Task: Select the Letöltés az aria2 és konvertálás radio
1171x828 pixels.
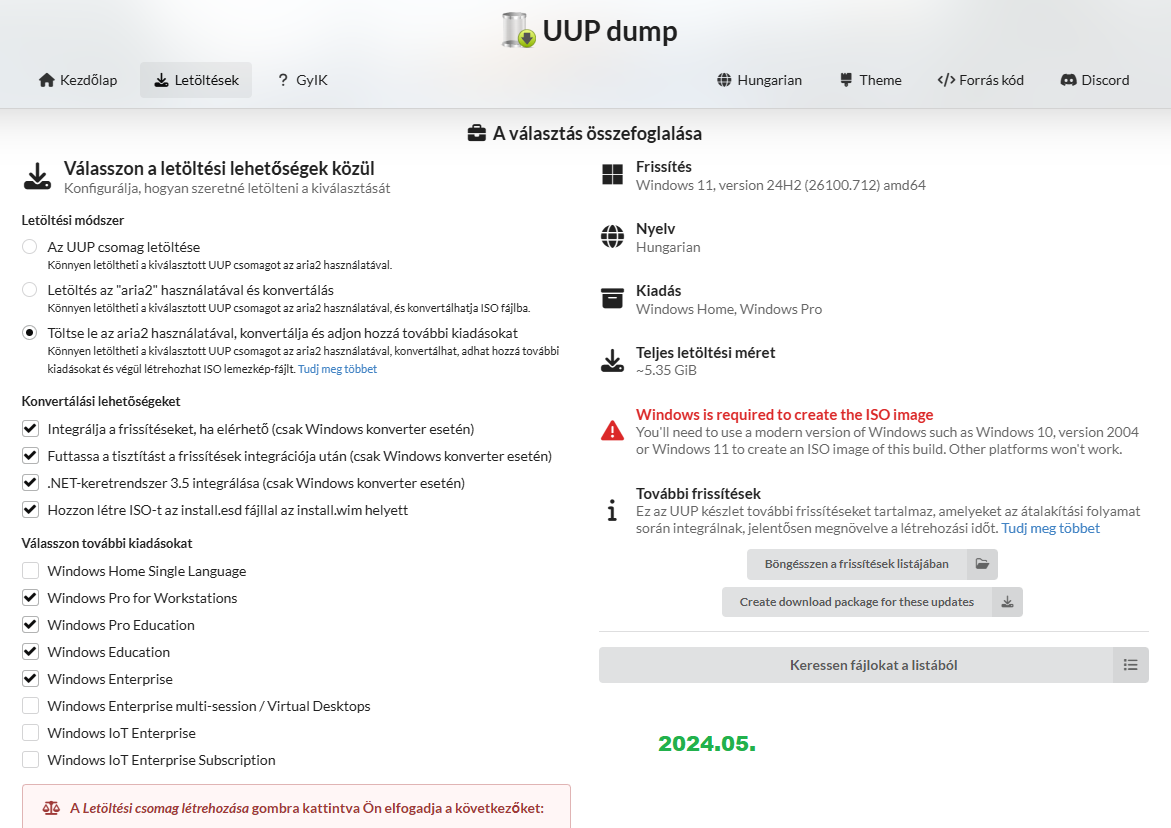Action: click(30, 290)
